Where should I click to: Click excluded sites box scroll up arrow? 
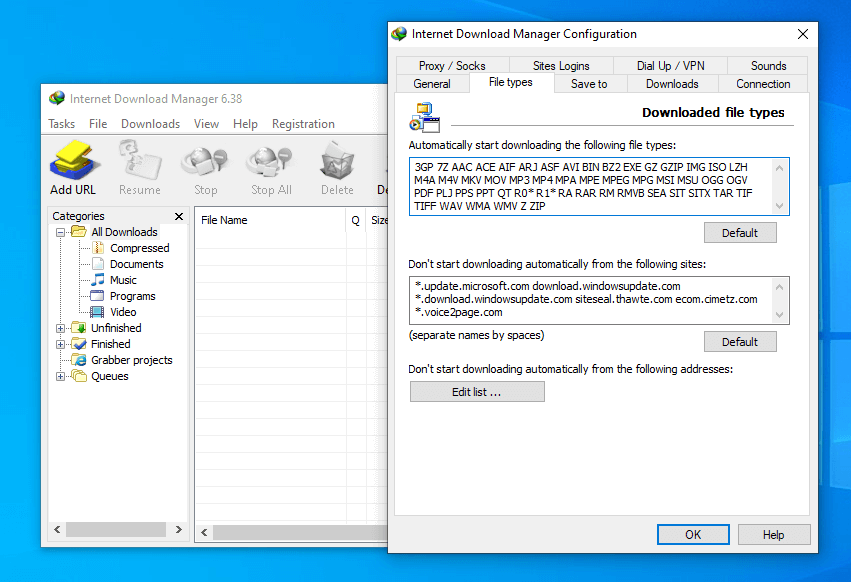779,287
